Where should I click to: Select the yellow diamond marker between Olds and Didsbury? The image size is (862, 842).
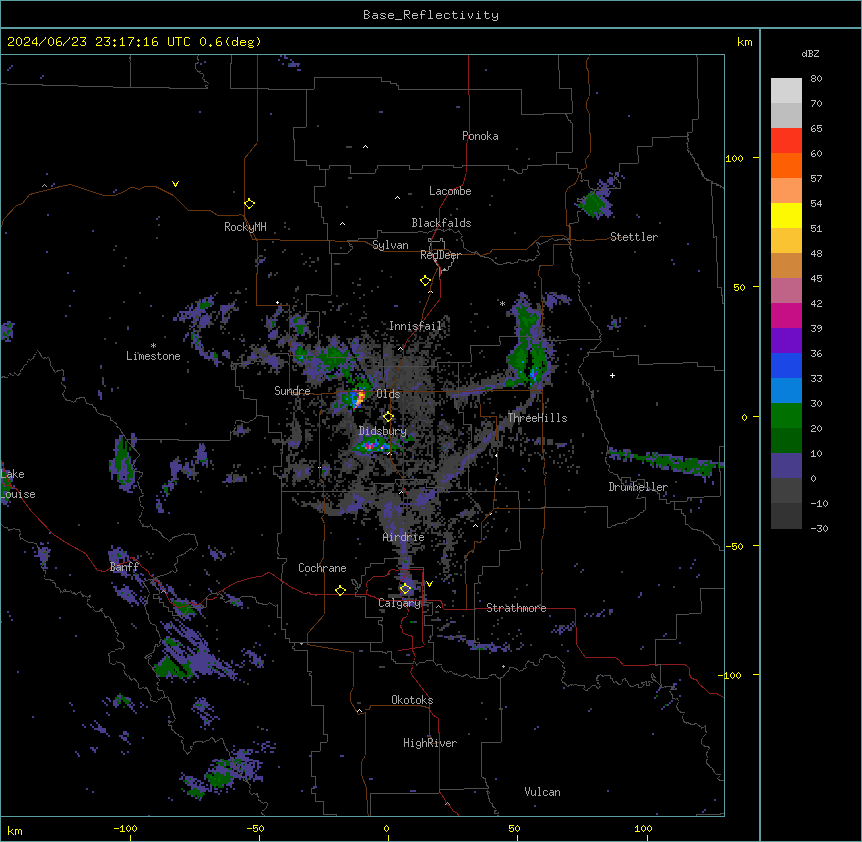click(388, 417)
